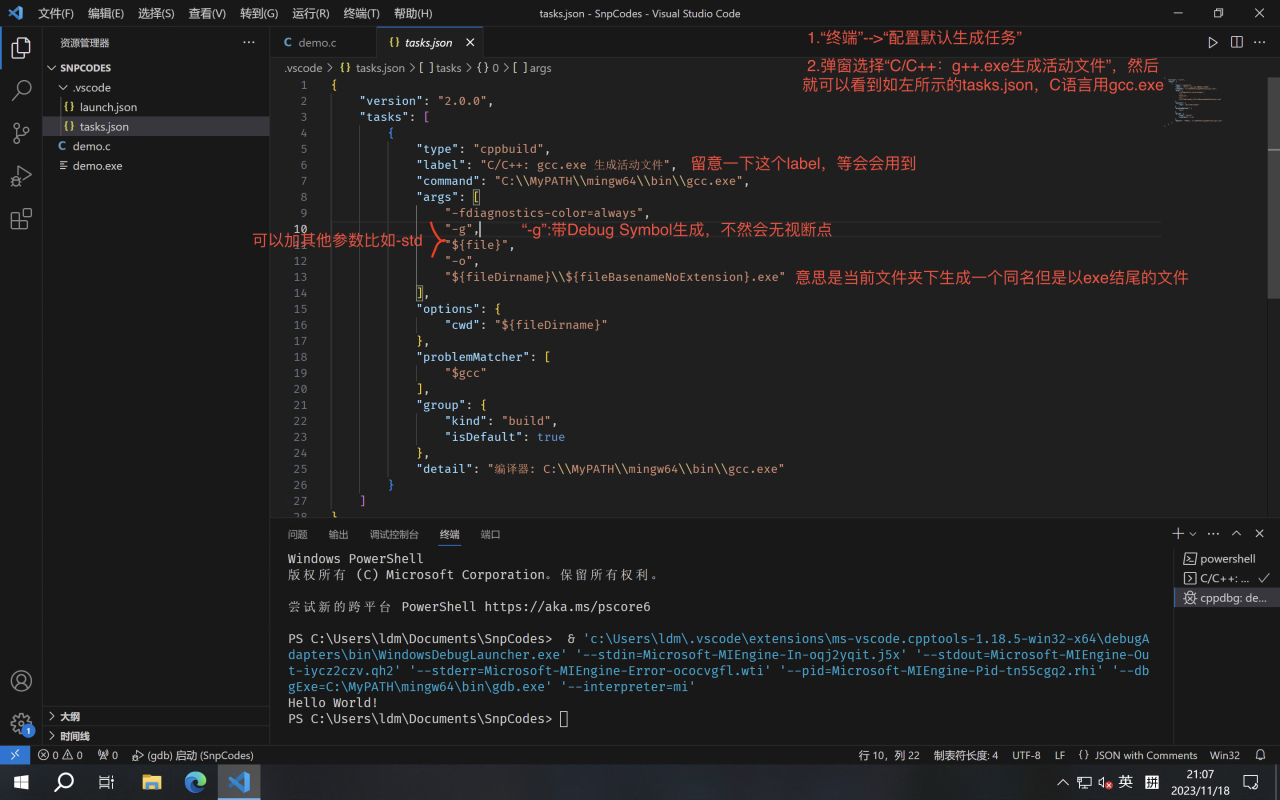1280x800 pixels.
Task: Select demo.exe in file explorer
Action: (x=156, y=166)
